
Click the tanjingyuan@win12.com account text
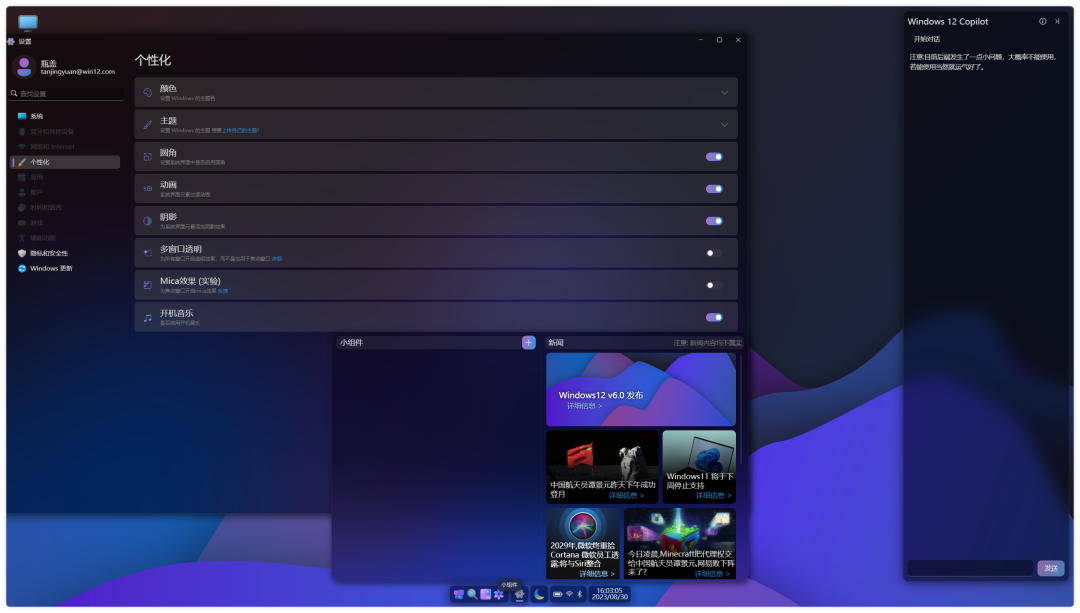(78, 72)
